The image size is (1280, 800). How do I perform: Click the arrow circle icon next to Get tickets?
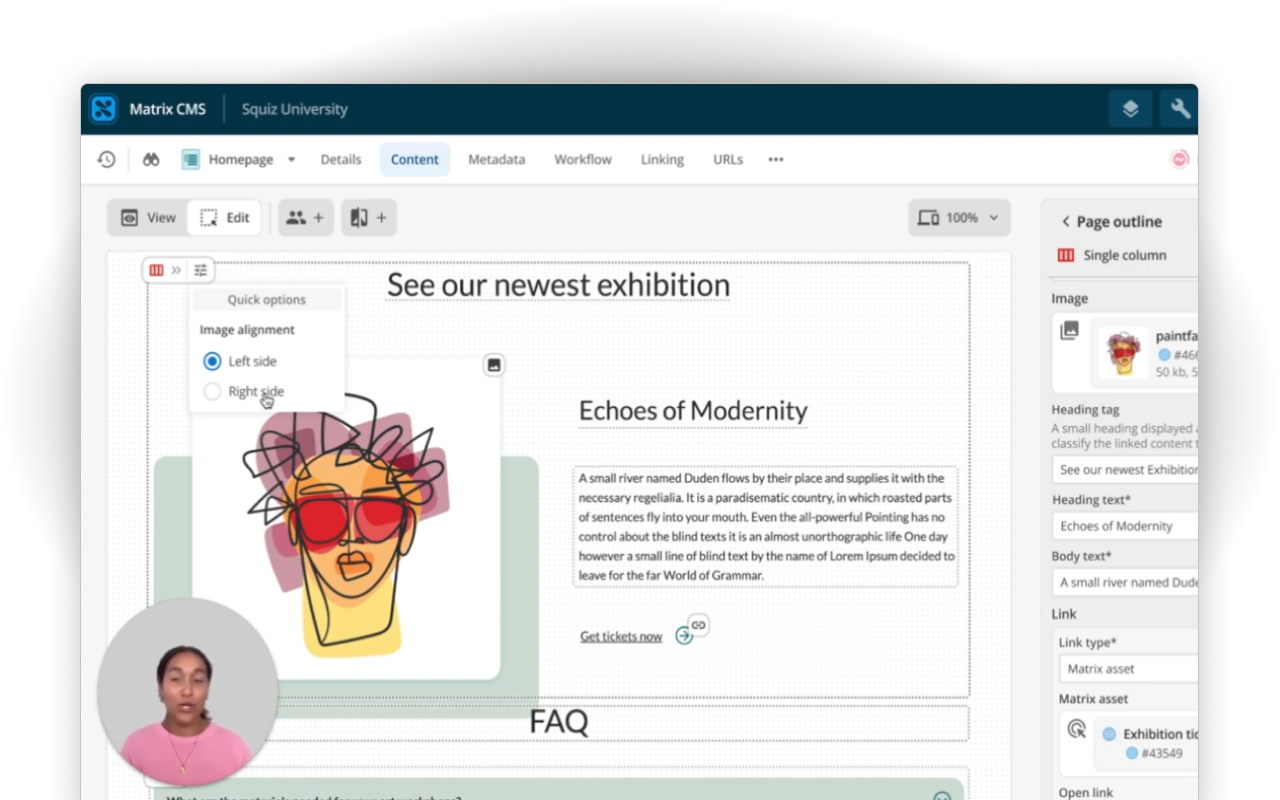684,636
